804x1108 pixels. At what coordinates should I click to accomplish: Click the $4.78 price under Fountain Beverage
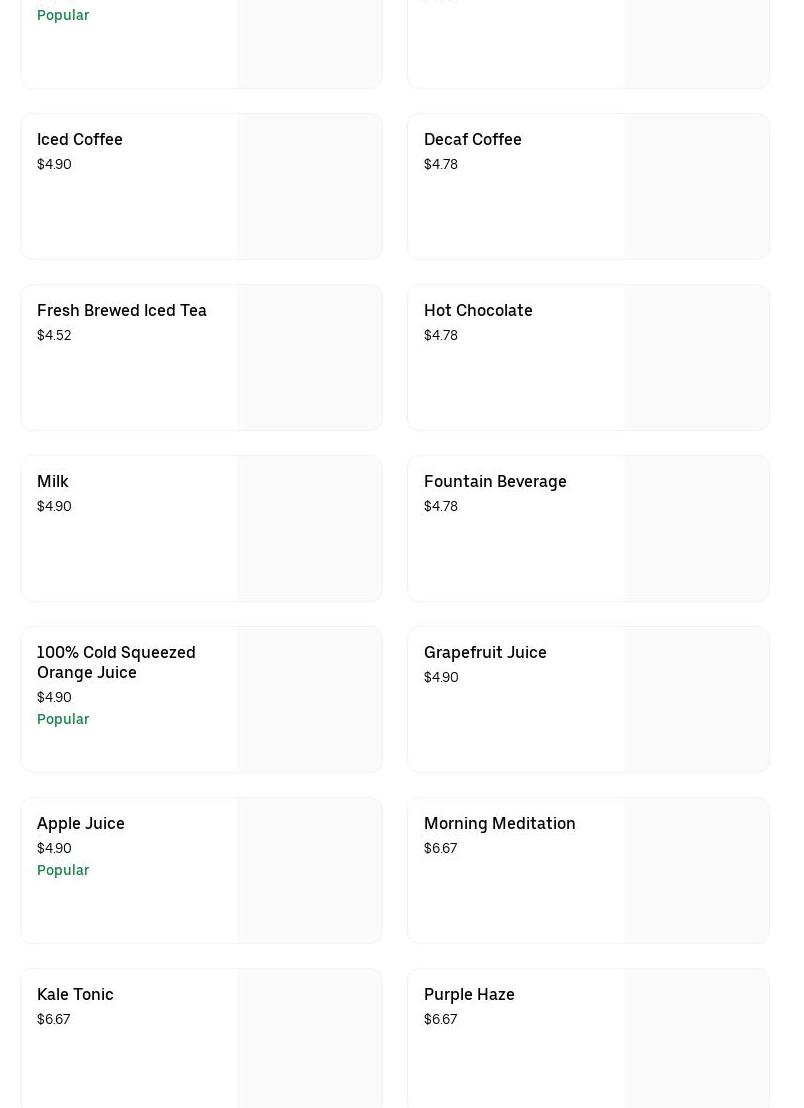pyautogui.click(x=441, y=507)
